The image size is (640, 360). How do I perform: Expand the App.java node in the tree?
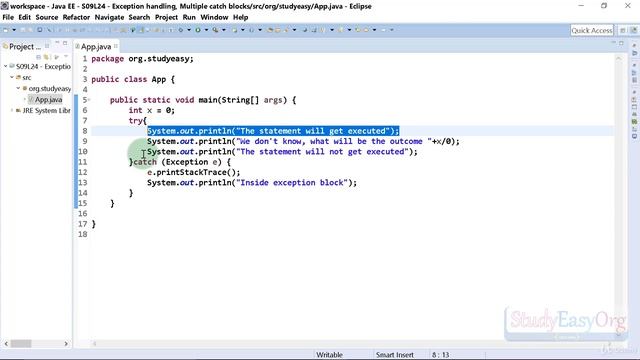(24, 99)
